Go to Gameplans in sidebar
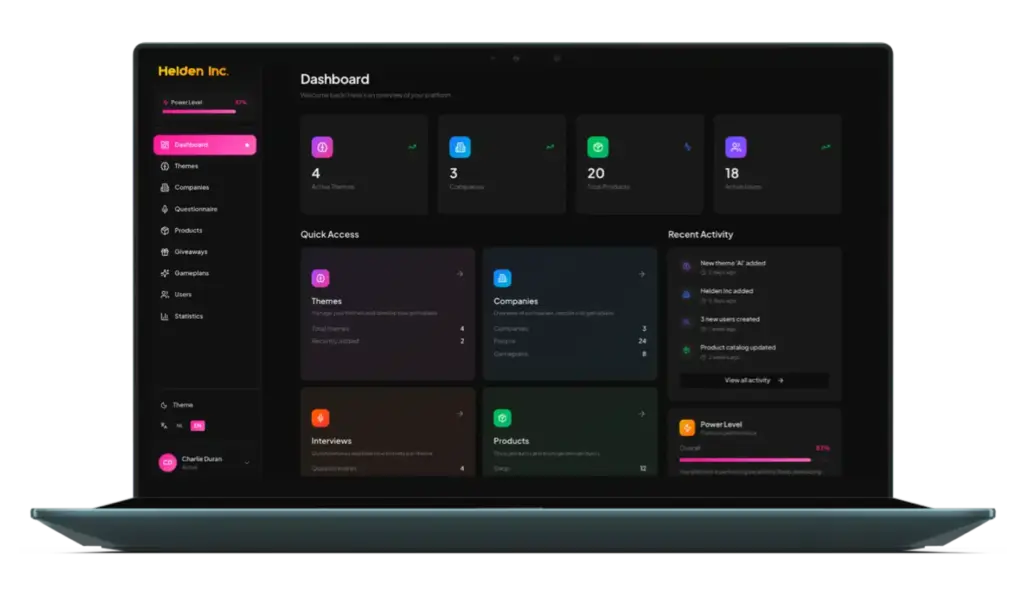Viewport: 1024px width, 607px height. coord(191,273)
